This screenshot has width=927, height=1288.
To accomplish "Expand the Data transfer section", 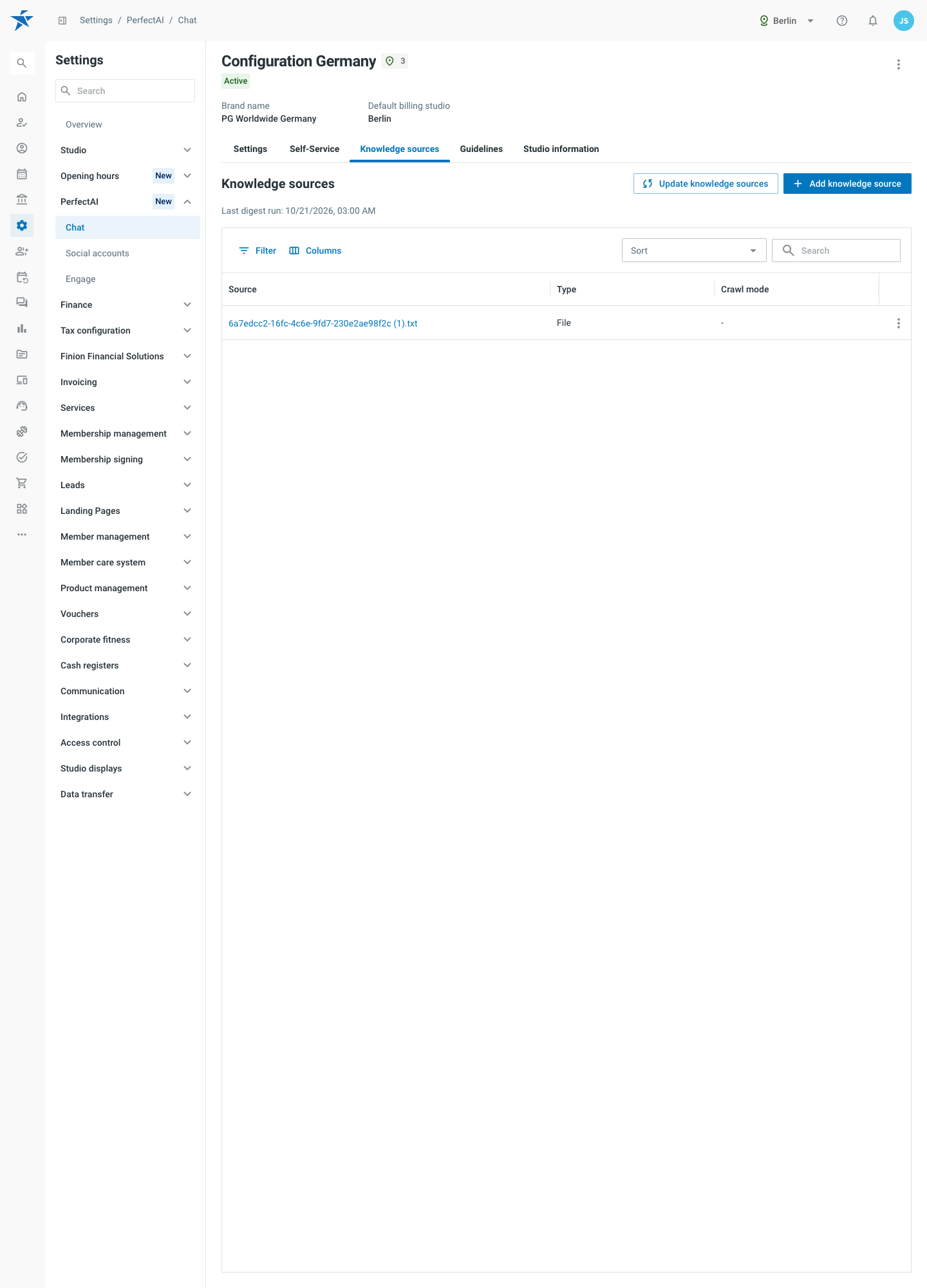I will (126, 794).
